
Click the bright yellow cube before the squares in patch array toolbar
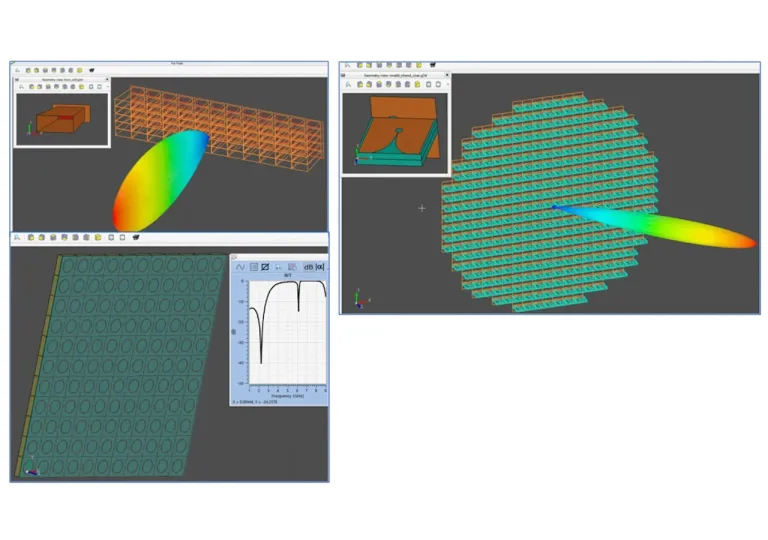pyautogui.click(x=98, y=238)
